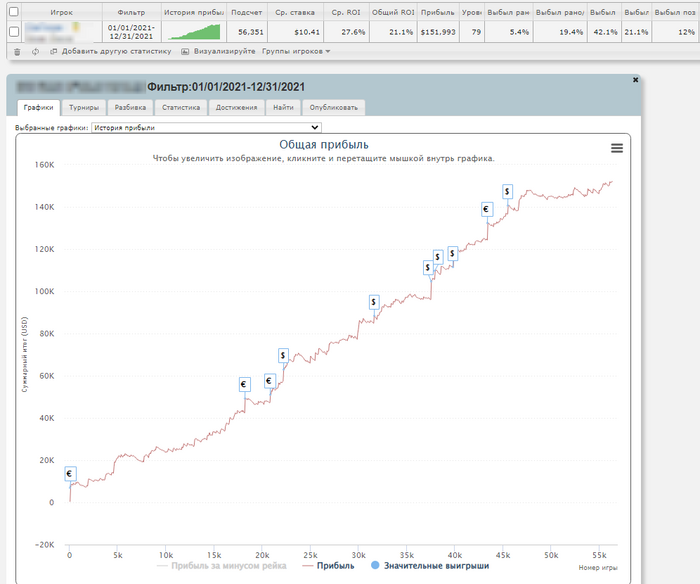The height and width of the screenshot is (584, 700).
Task: Switch to the Турниры tab
Action: tap(84, 107)
